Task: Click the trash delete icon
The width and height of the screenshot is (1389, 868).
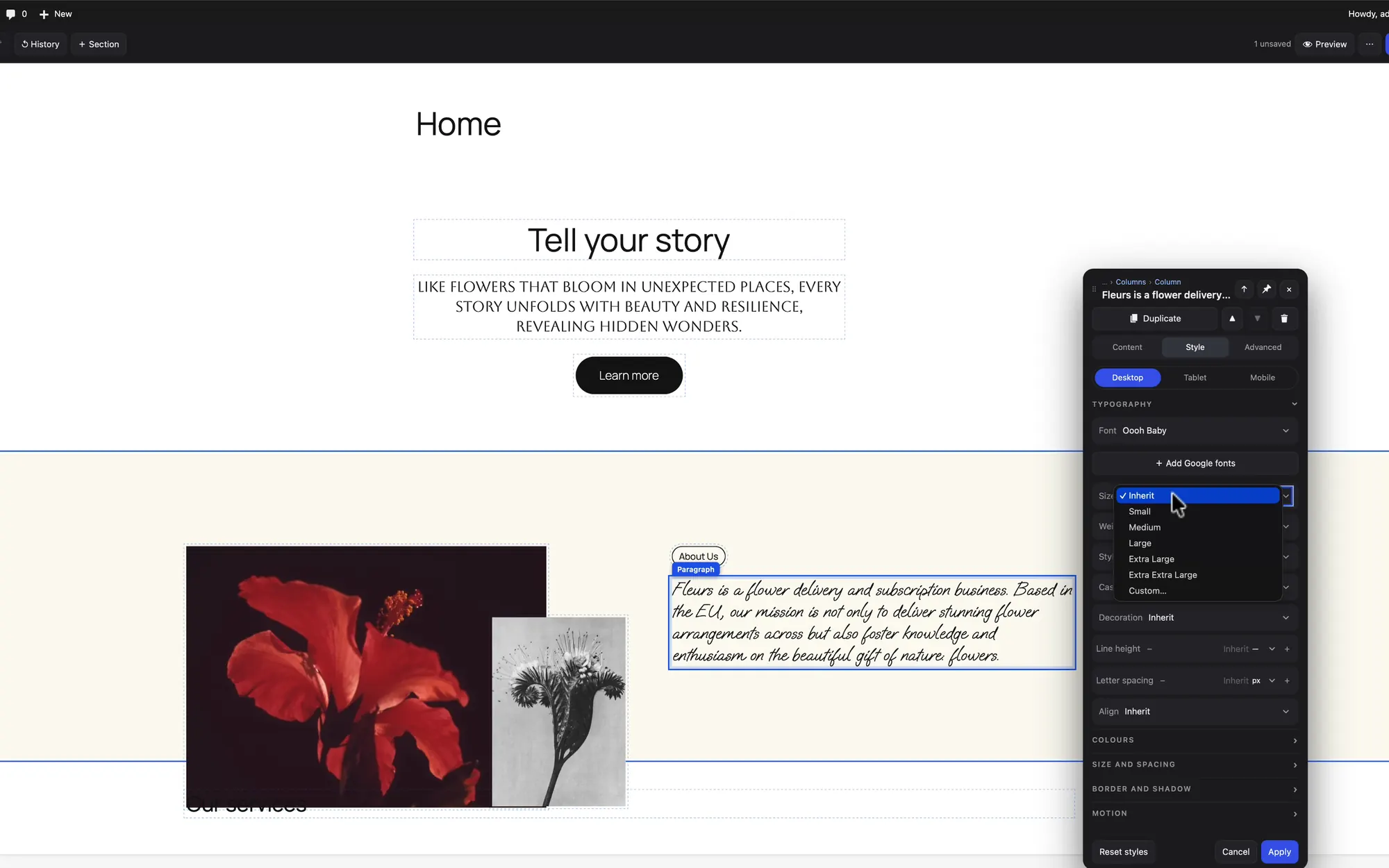Action: [1284, 319]
